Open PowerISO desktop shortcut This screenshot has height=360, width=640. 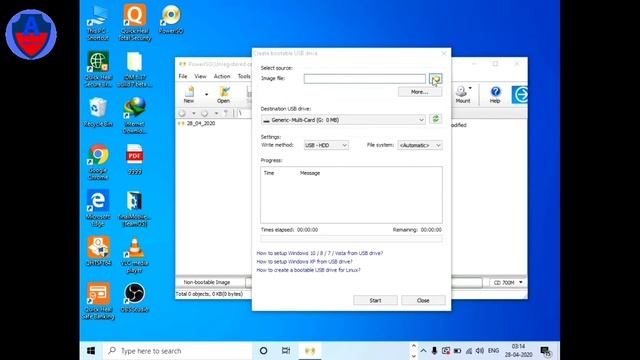tap(171, 19)
